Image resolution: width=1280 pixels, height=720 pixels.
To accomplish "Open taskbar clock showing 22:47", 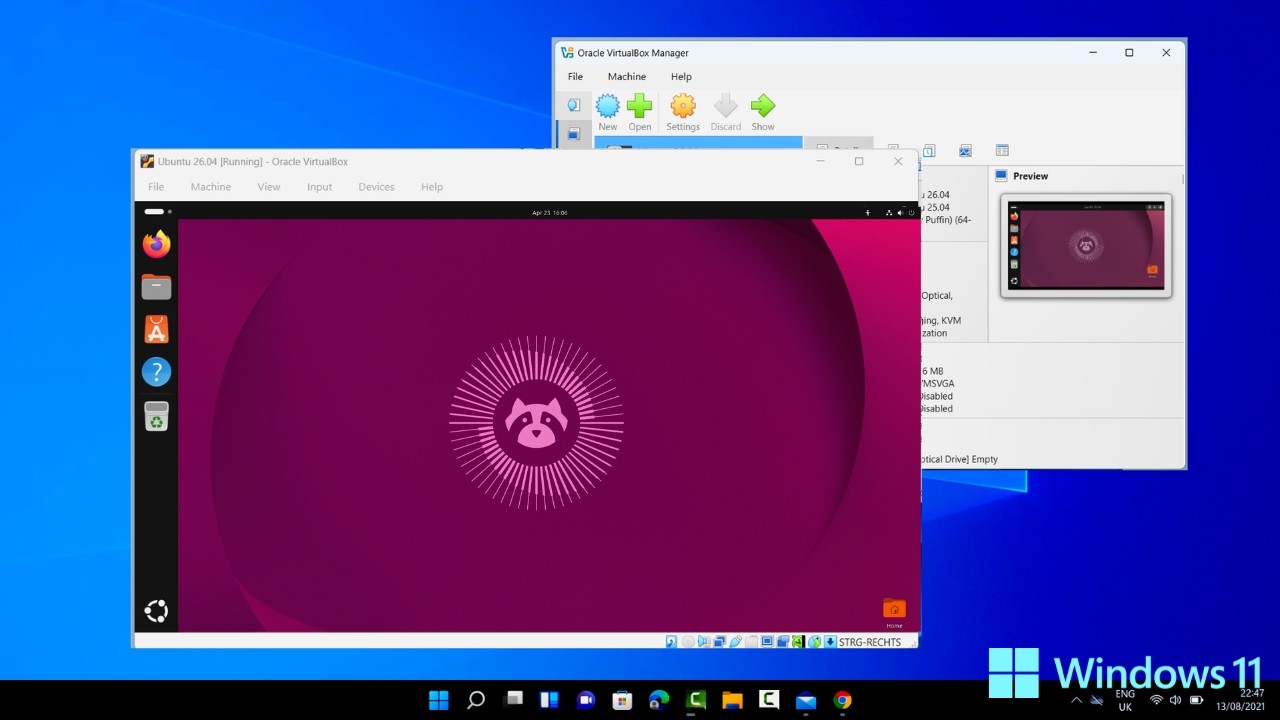I will click(x=1240, y=700).
